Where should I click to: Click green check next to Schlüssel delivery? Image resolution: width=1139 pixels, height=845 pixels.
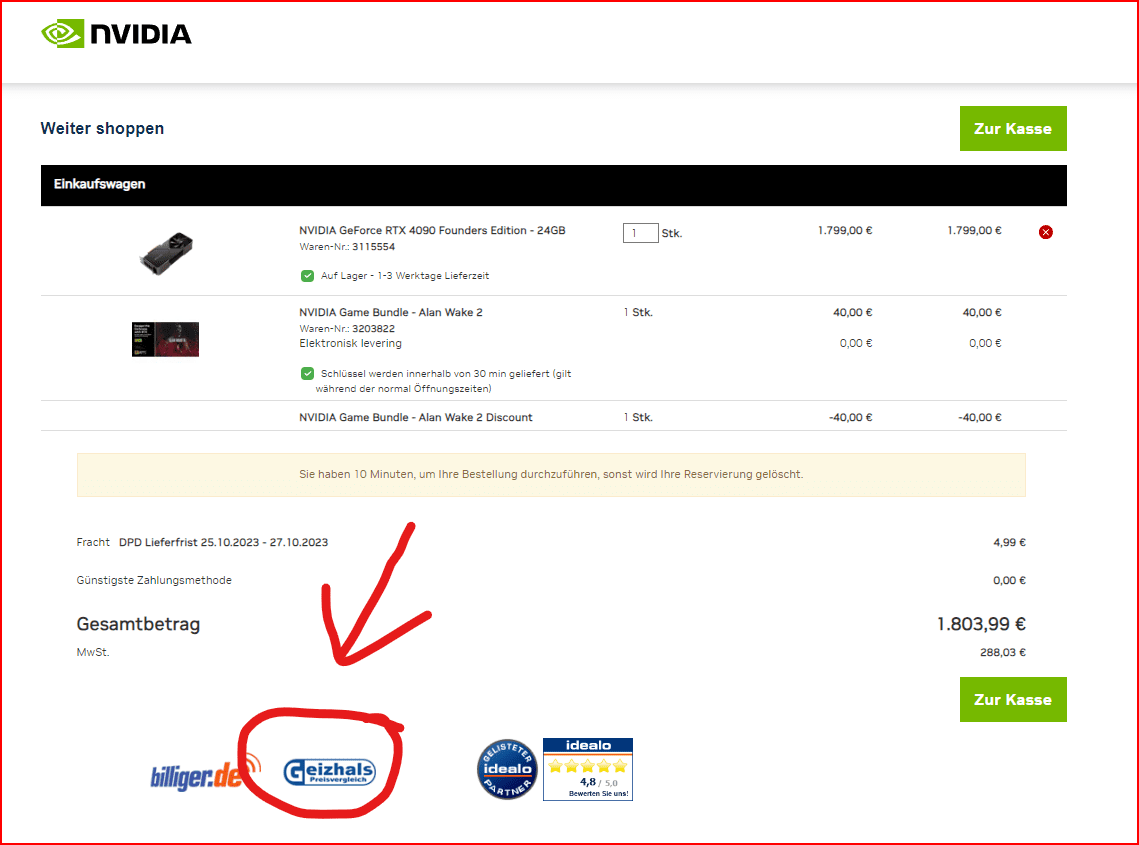[307, 373]
